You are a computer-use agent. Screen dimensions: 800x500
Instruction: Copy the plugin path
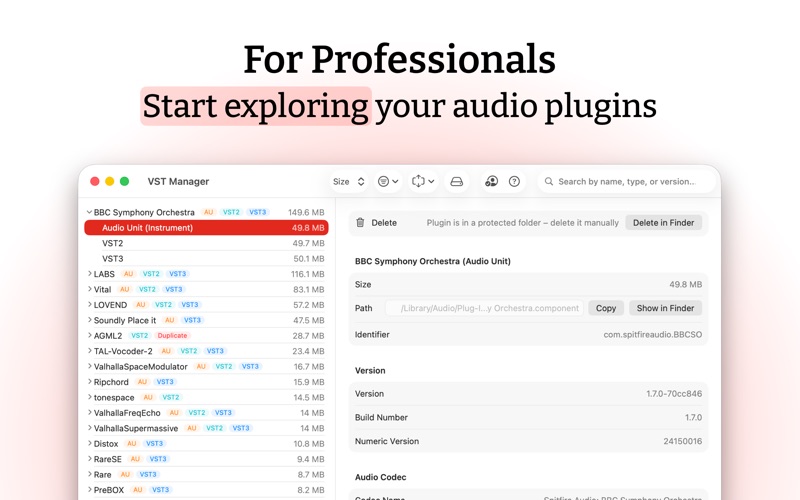click(606, 308)
